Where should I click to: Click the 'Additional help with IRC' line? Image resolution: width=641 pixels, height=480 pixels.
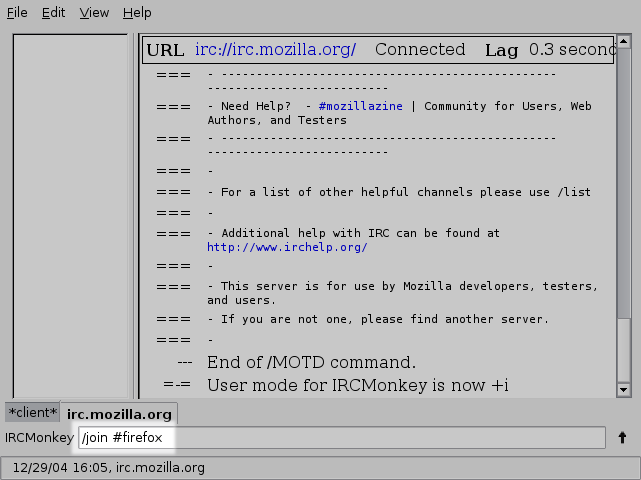(x=354, y=240)
